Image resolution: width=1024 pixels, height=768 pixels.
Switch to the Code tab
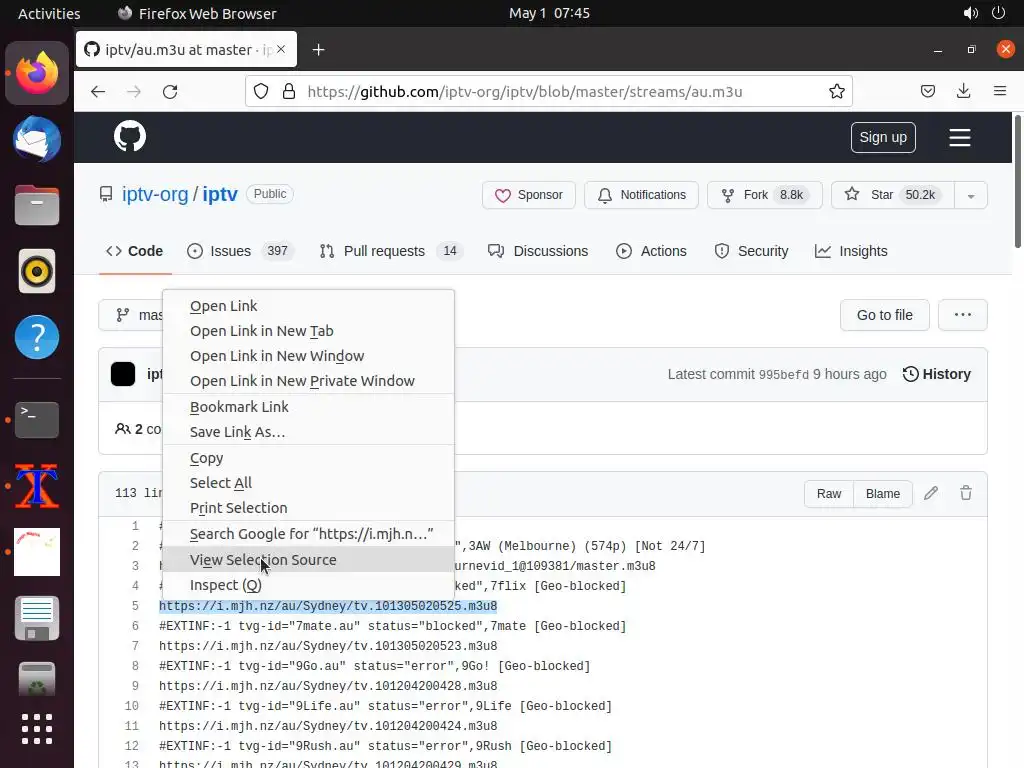point(135,251)
